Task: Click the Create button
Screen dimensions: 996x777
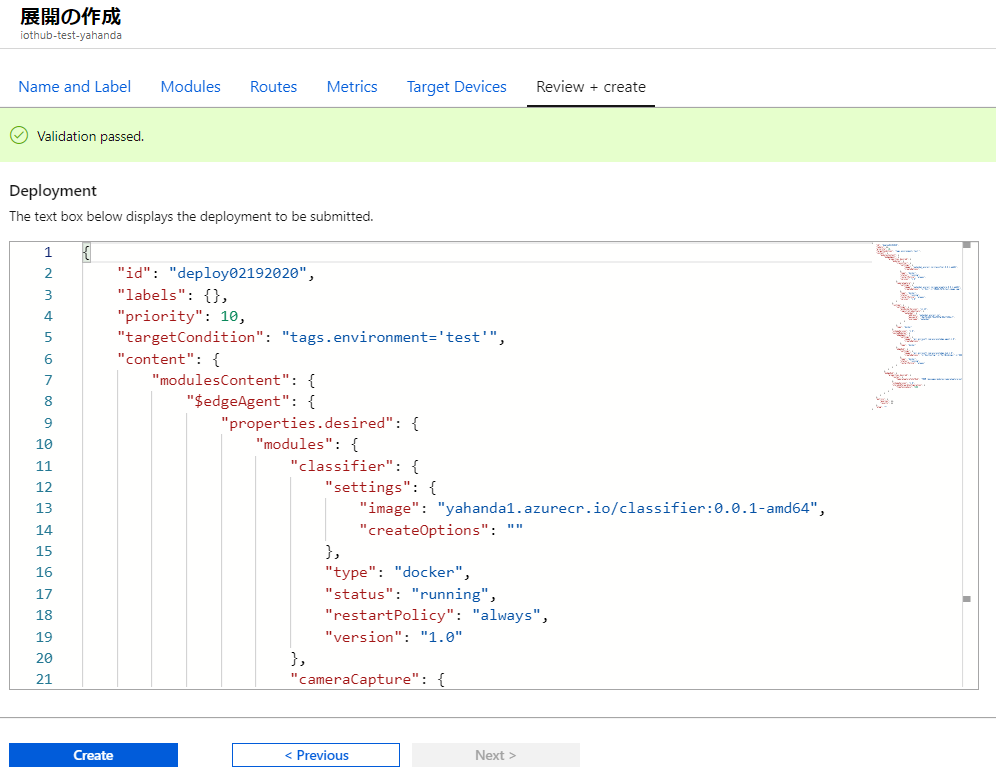Action: (x=93, y=755)
